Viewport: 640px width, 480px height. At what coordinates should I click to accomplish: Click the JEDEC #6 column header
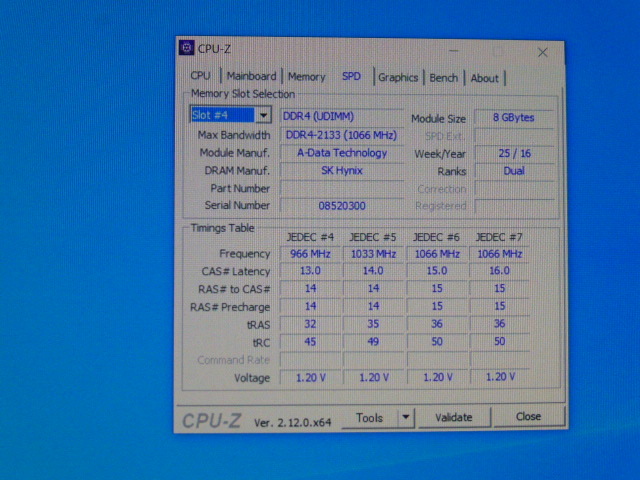(436, 237)
